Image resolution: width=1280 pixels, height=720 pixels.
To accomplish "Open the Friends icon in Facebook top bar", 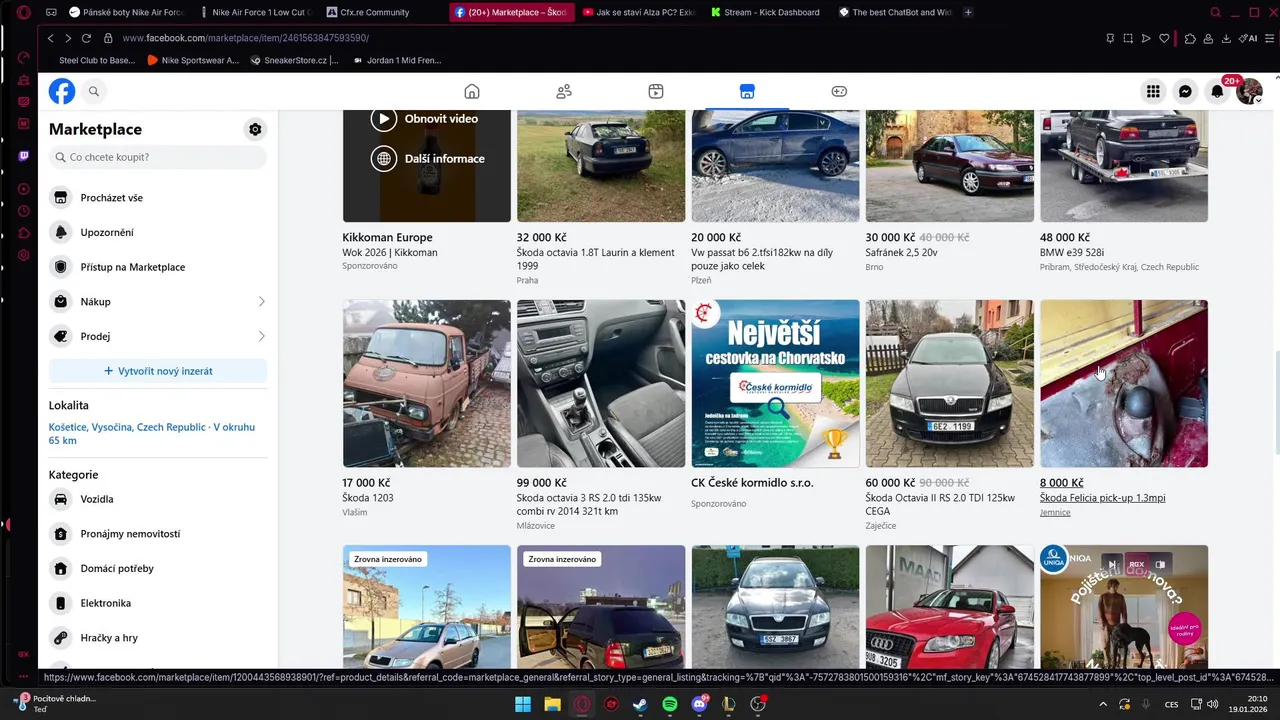I will coord(564,91).
